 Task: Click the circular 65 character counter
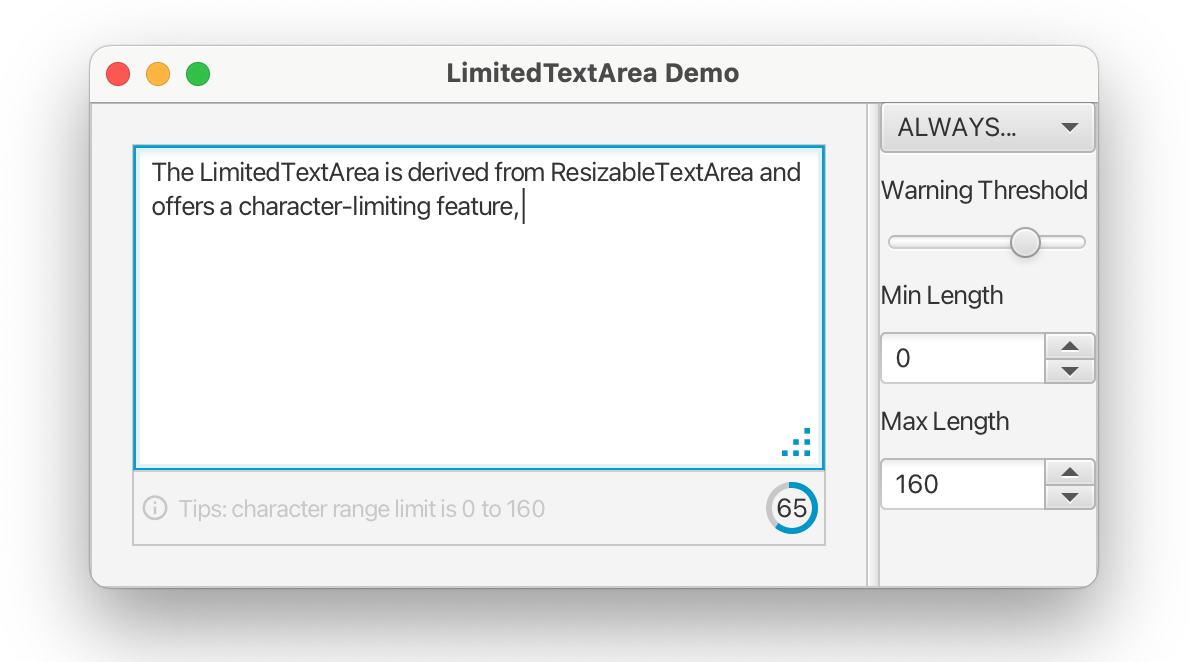pos(791,509)
